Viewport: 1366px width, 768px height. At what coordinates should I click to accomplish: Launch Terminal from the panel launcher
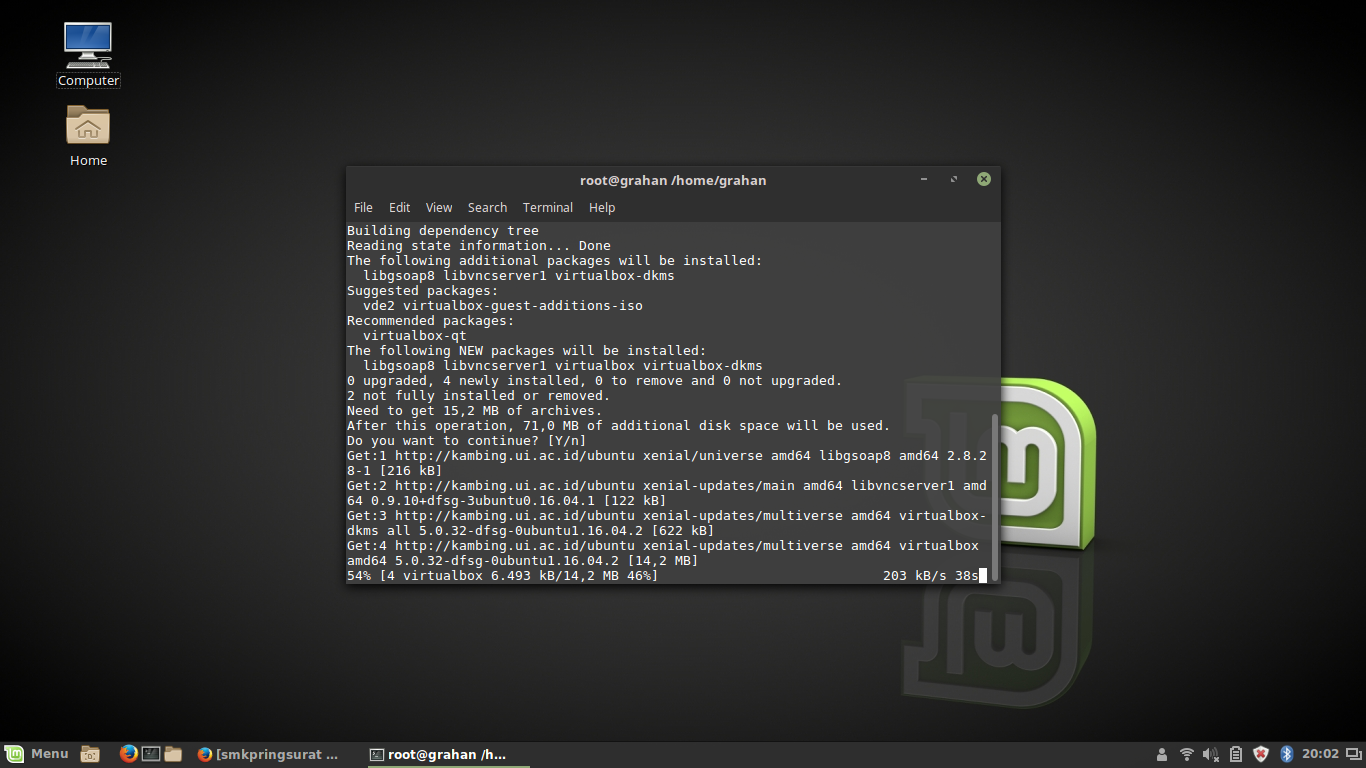[x=151, y=754]
